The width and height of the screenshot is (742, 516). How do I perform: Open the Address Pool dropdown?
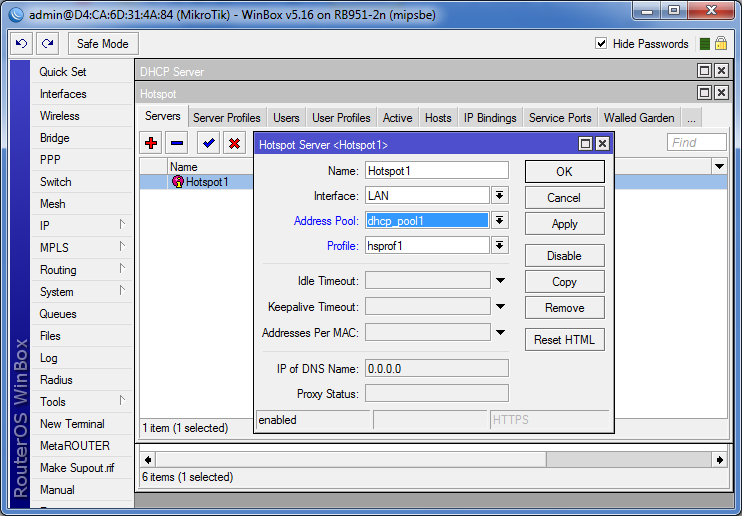pos(499,220)
